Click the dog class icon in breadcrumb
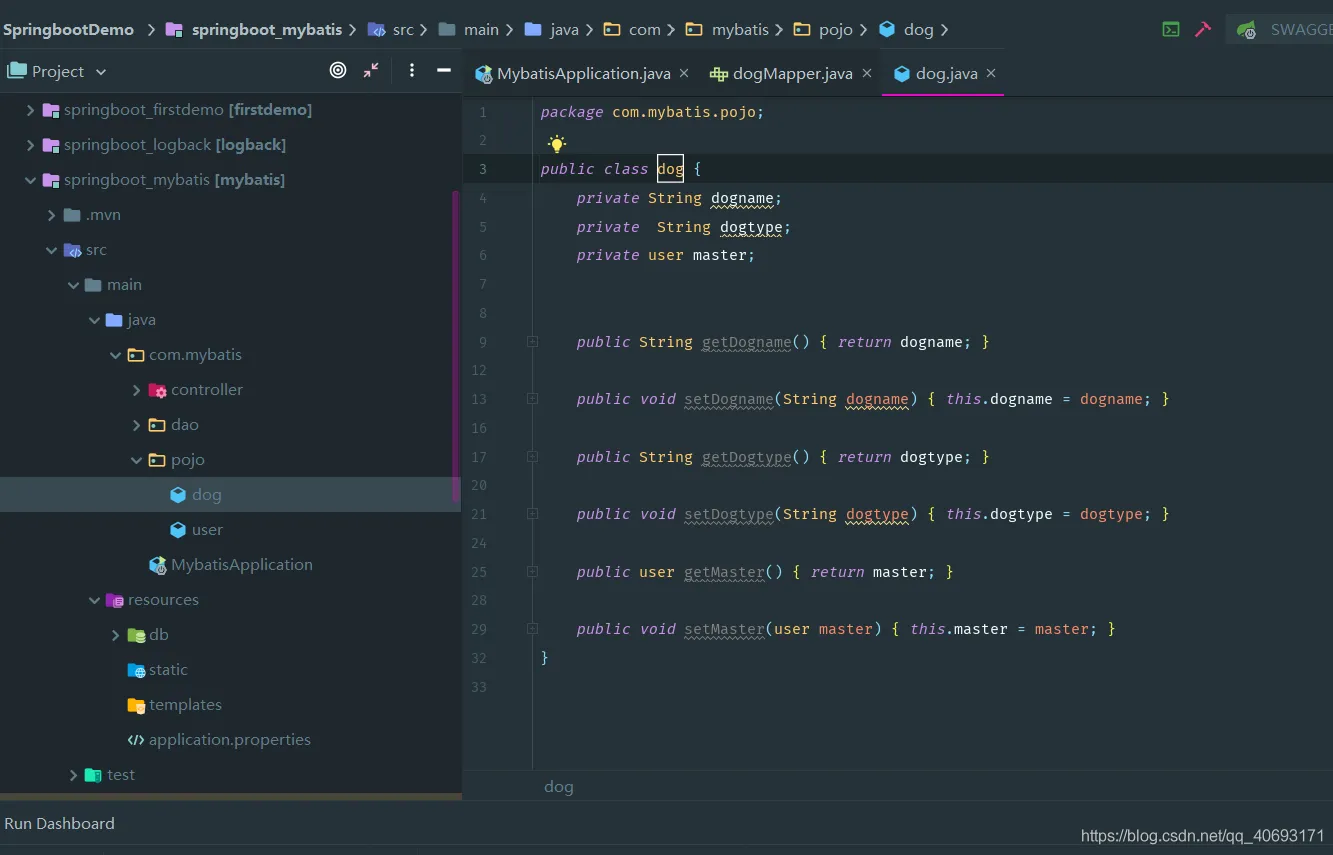This screenshot has width=1333, height=855. tap(887, 29)
